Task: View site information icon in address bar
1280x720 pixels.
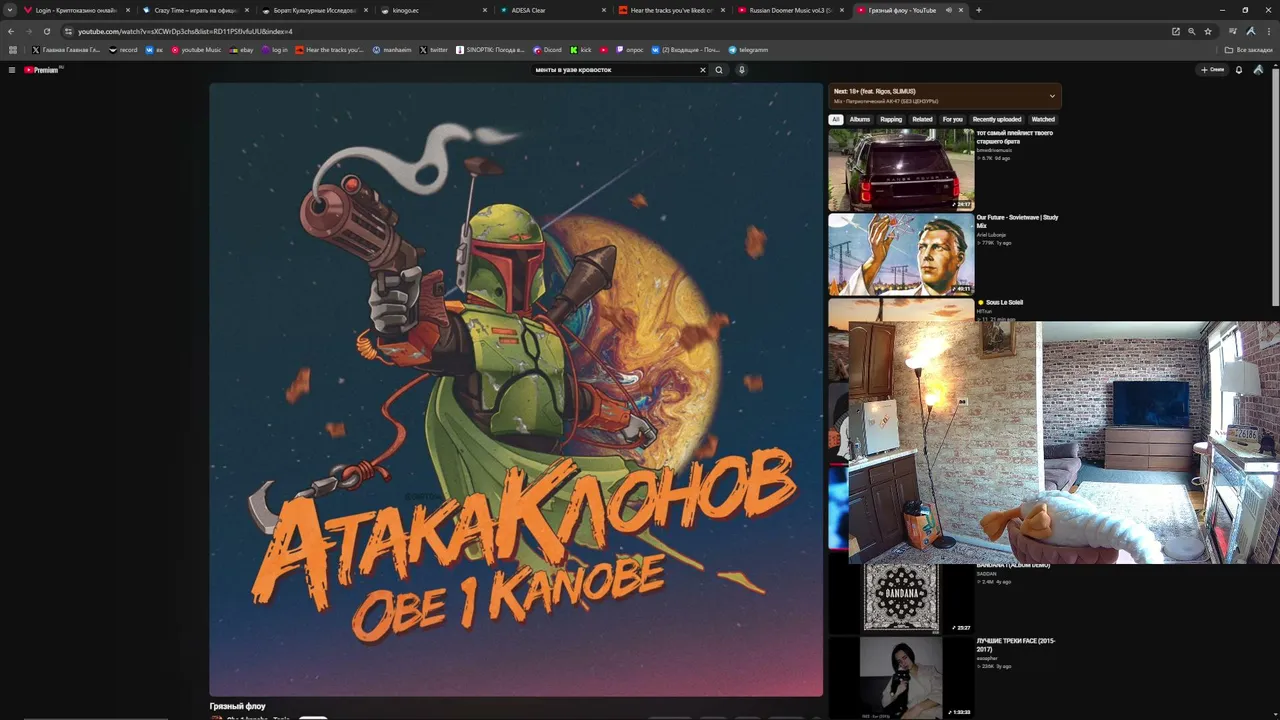Action: 67,31
